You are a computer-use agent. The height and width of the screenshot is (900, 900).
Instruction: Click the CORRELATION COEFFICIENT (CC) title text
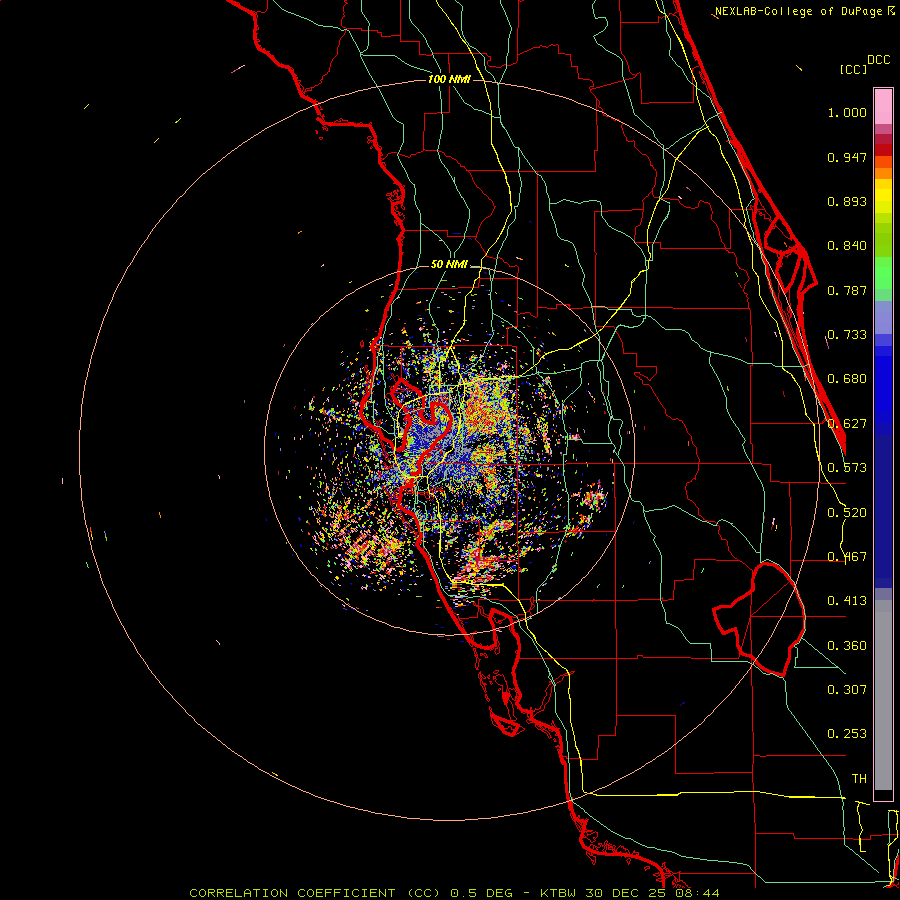315,893
